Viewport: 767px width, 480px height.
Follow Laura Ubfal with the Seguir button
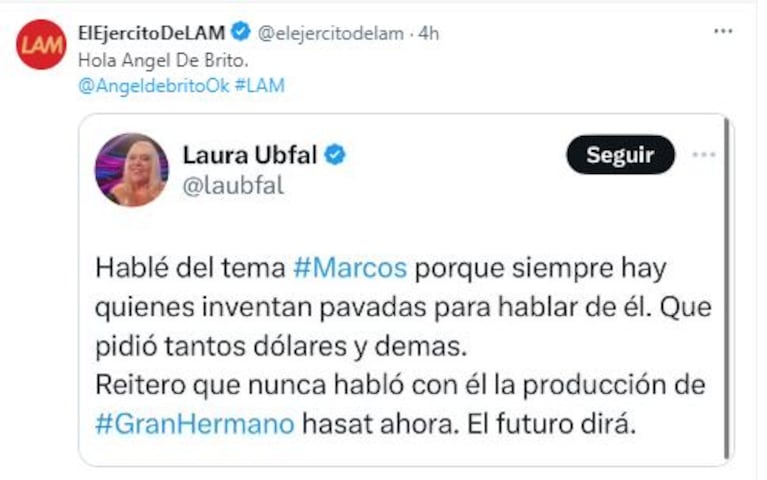620,155
